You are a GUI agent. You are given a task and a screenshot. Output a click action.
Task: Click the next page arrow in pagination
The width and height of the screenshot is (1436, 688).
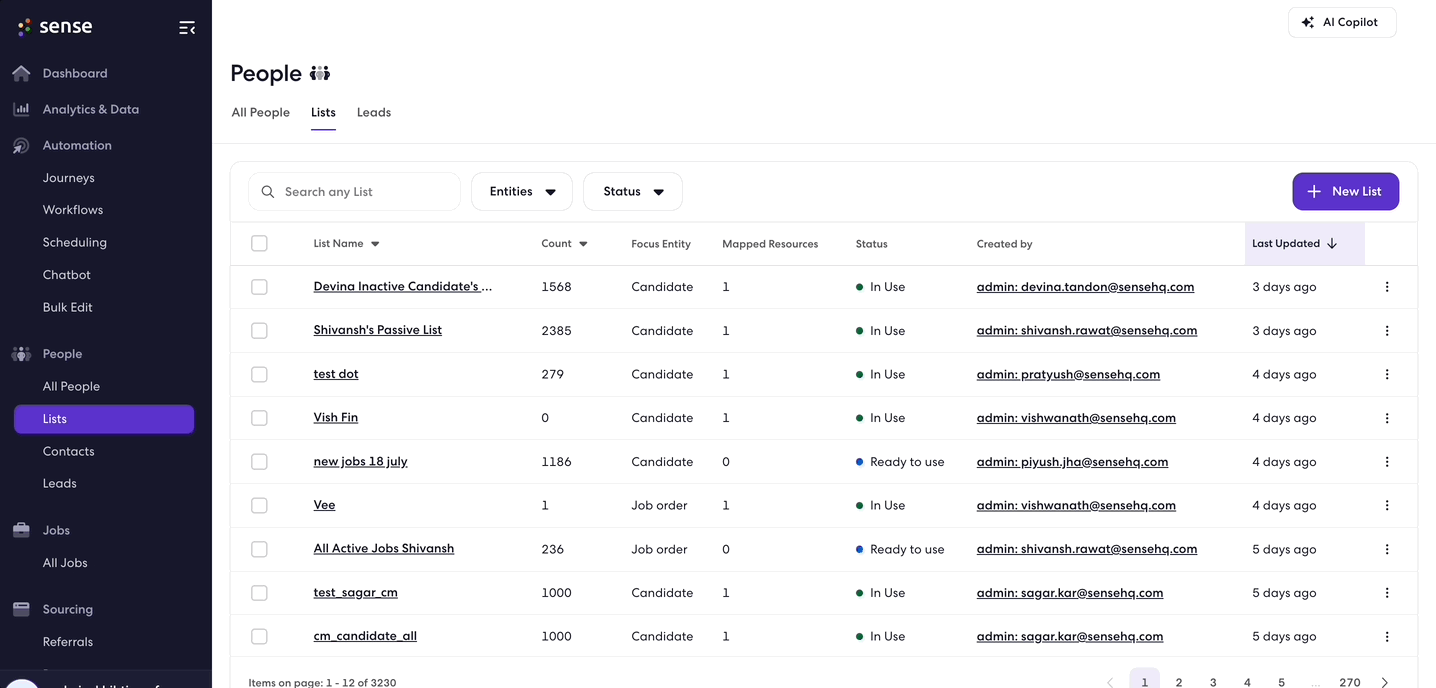1385,682
